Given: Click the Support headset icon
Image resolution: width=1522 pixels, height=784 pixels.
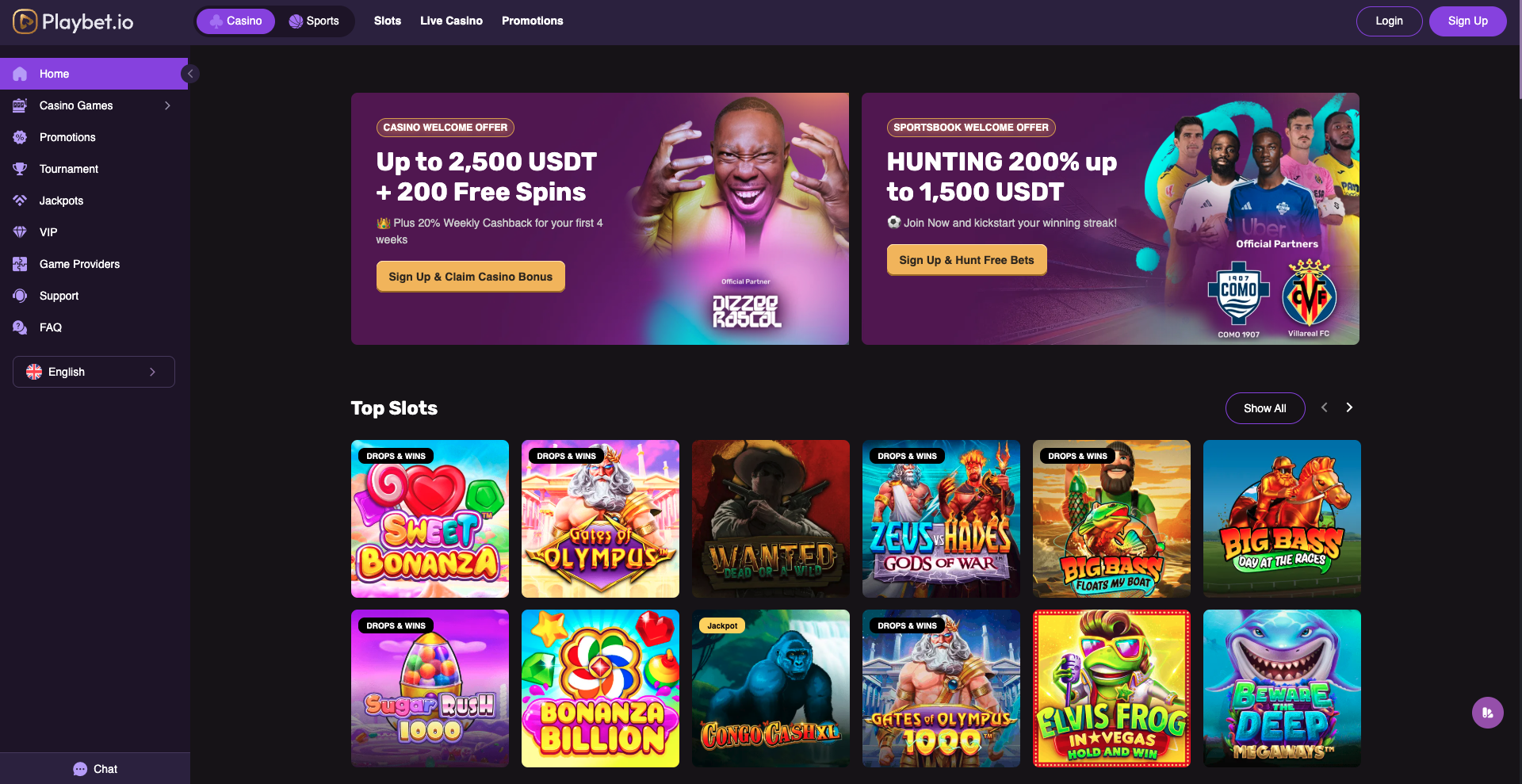Looking at the screenshot, I should tap(20, 296).
